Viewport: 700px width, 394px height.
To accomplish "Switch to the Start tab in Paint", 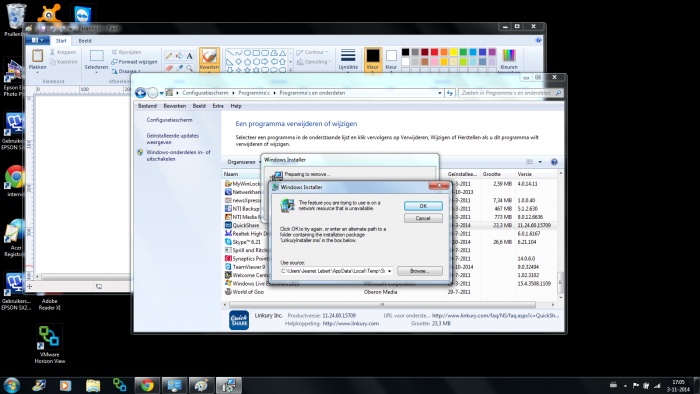I will pyautogui.click(x=61, y=41).
